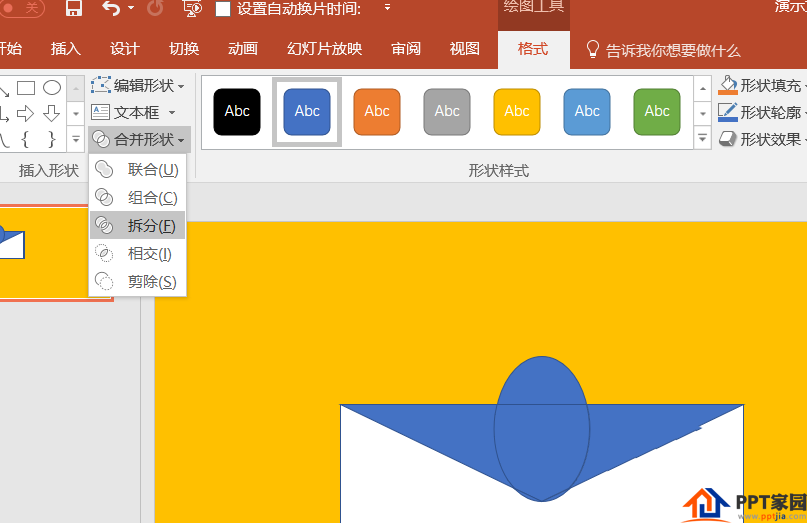Select the 格式 drawing tools tab
This screenshot has width=807, height=523.
point(533,49)
